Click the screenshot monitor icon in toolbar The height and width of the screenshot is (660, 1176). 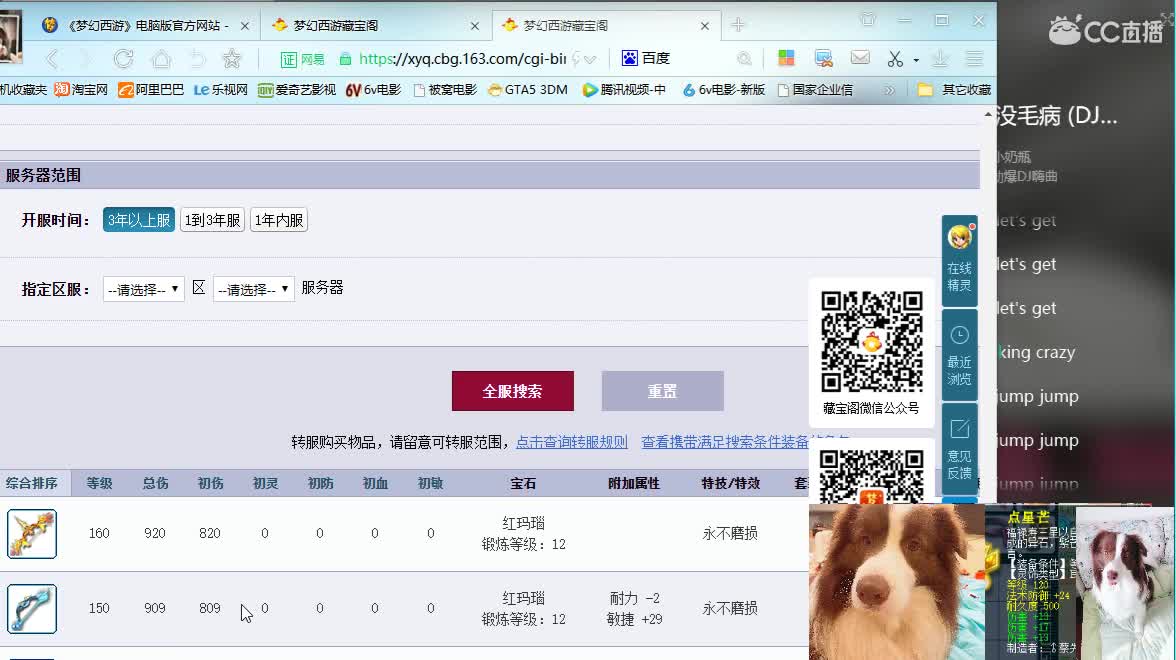824,58
